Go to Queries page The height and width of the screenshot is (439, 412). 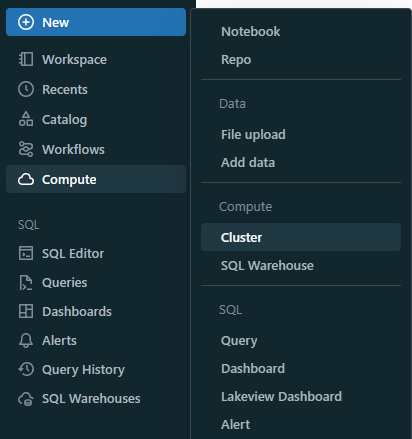[x=64, y=283]
